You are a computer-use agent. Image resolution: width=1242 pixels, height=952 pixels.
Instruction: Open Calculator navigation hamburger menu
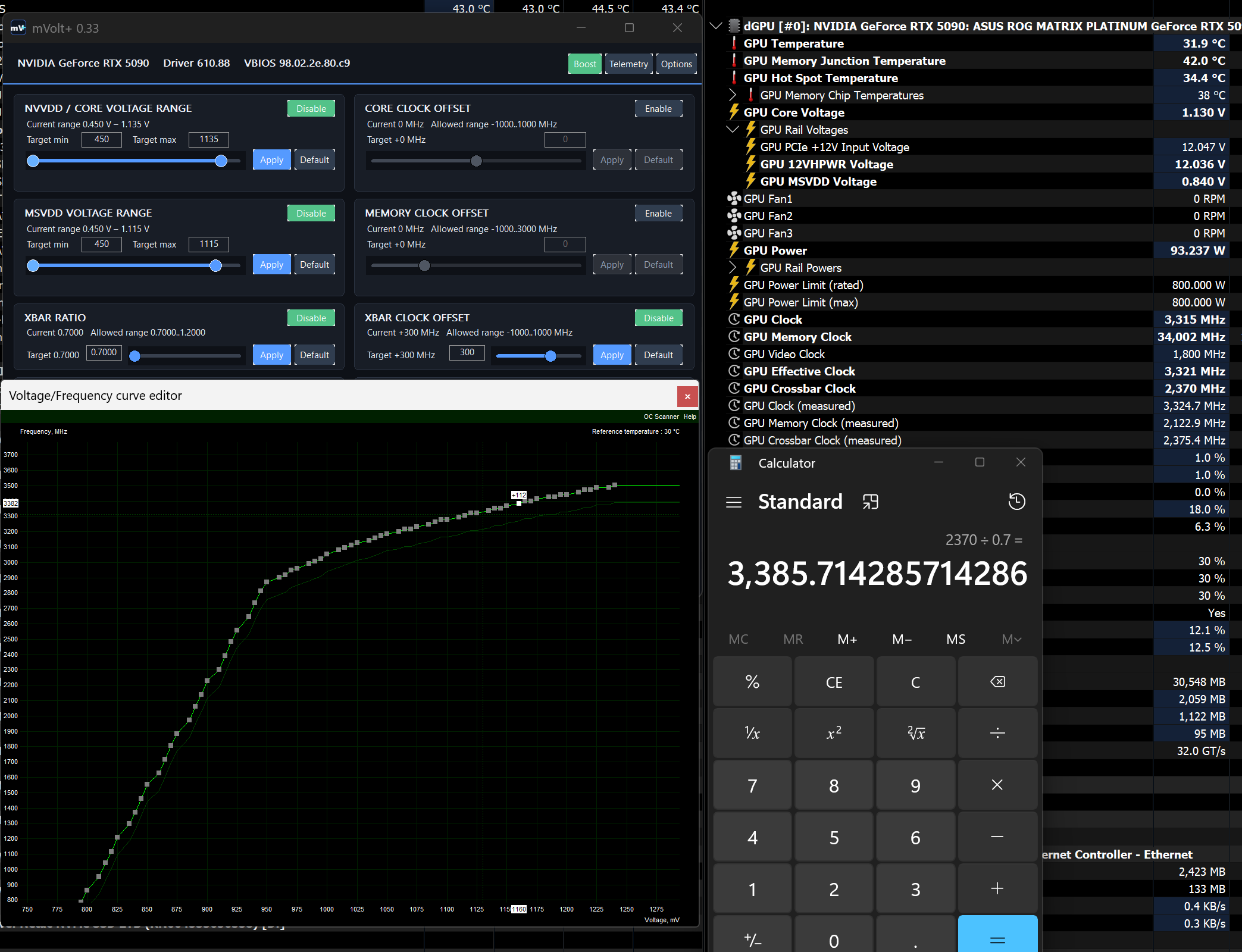(x=734, y=502)
